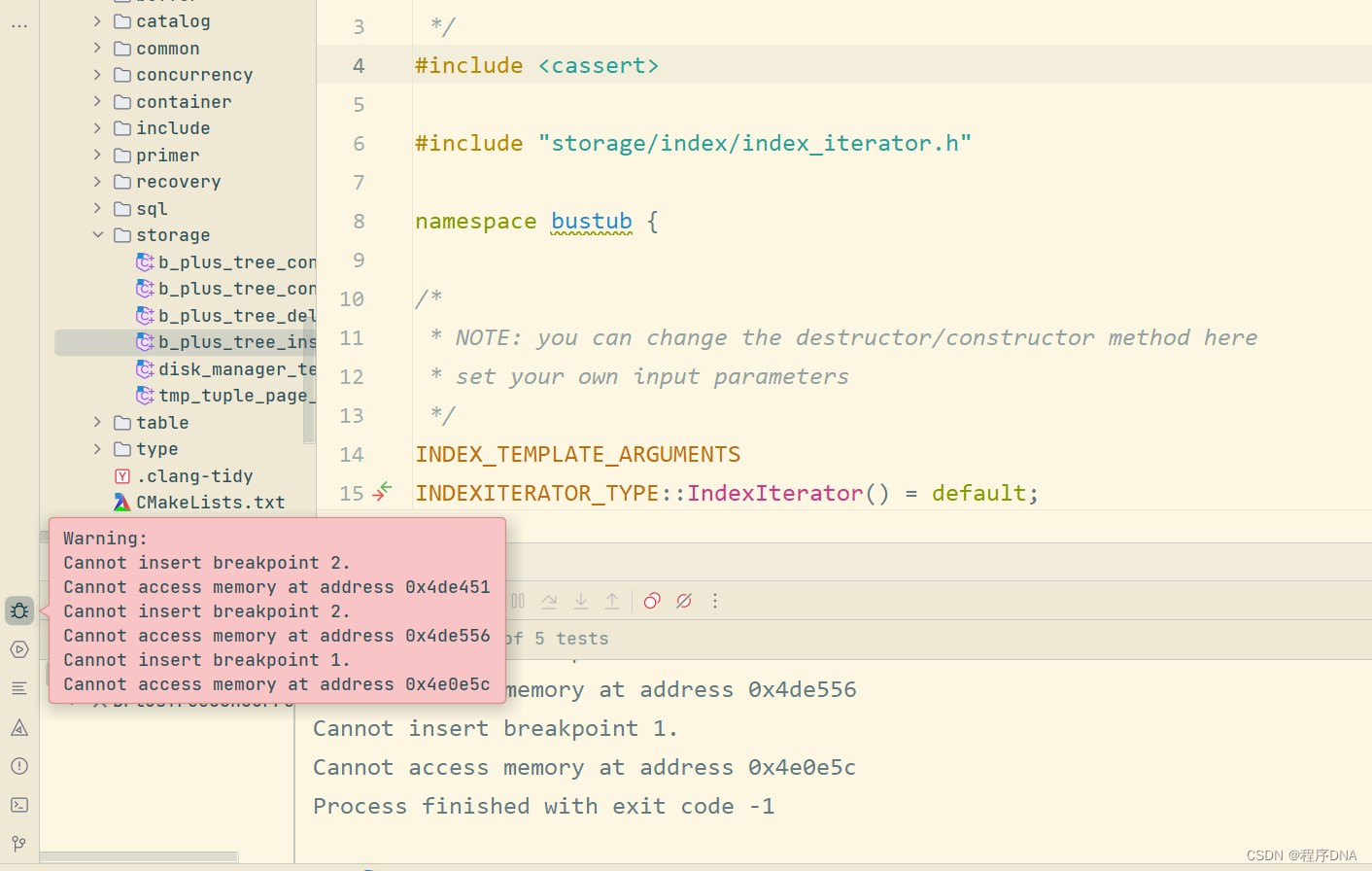1372x871 pixels.
Task: Open the CMake tool window icon
Action: [18, 727]
